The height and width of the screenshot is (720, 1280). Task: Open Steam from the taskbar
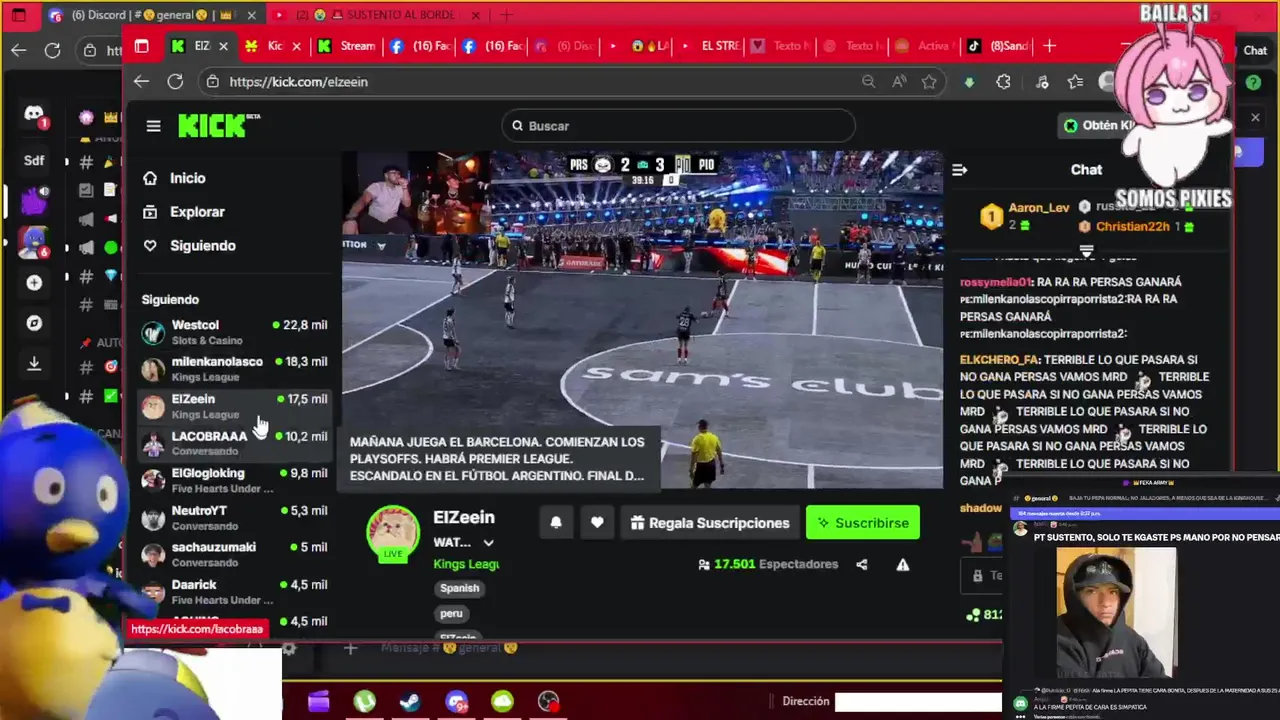pos(410,702)
